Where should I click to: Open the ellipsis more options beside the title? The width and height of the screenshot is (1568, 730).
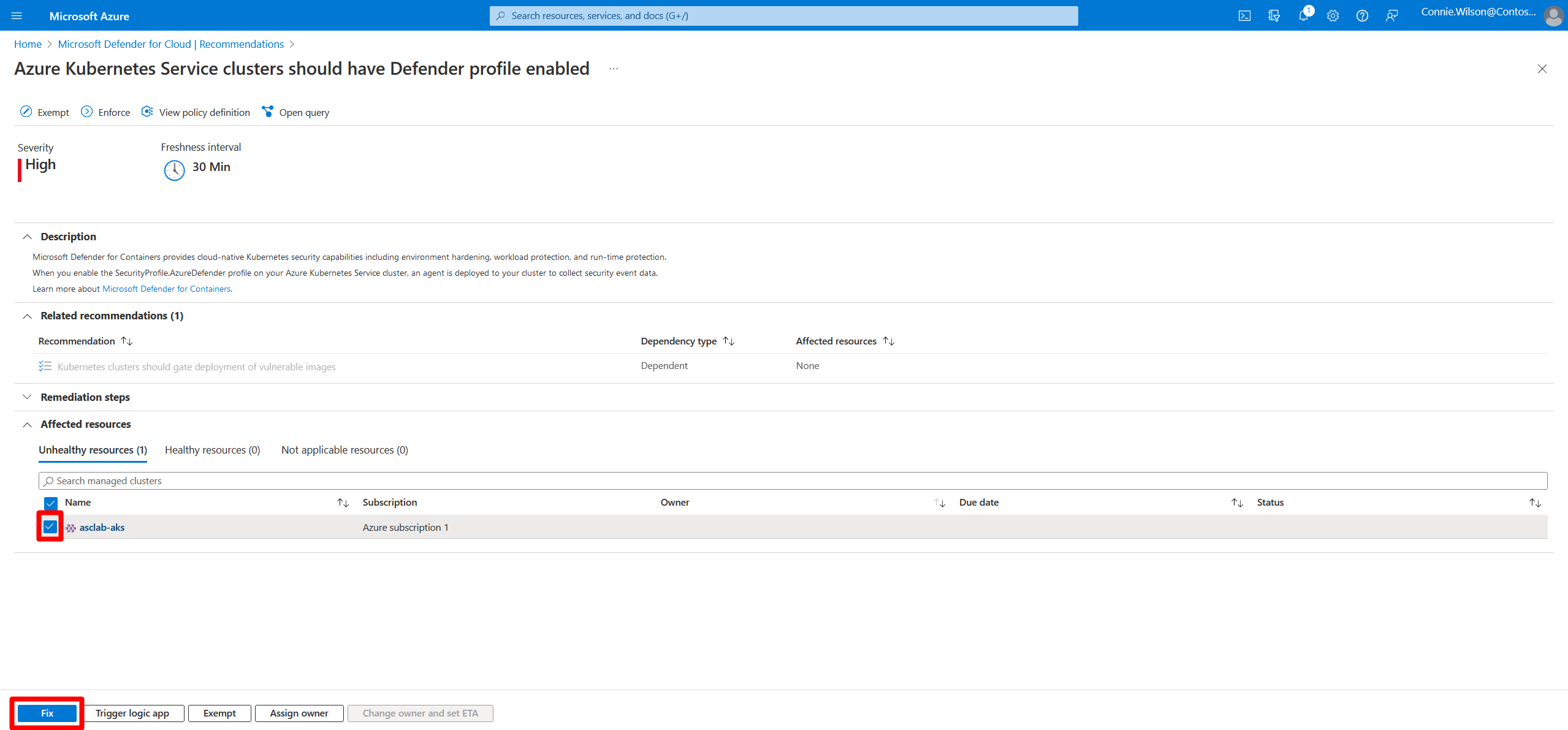click(614, 69)
